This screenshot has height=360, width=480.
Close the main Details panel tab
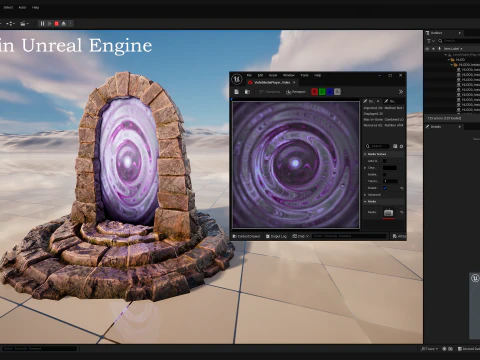[460, 127]
